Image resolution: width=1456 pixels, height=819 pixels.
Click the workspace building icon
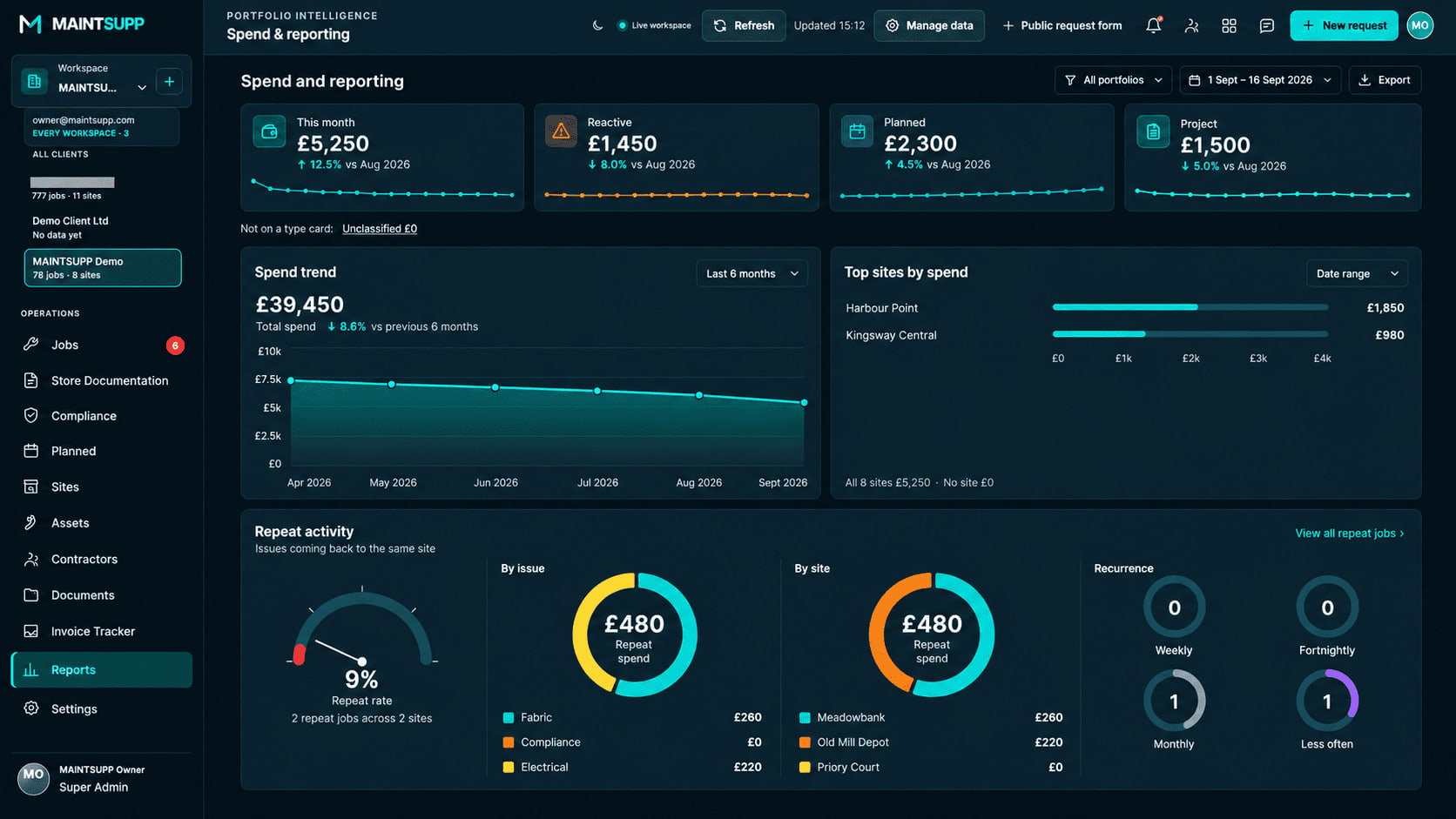pyautogui.click(x=35, y=82)
